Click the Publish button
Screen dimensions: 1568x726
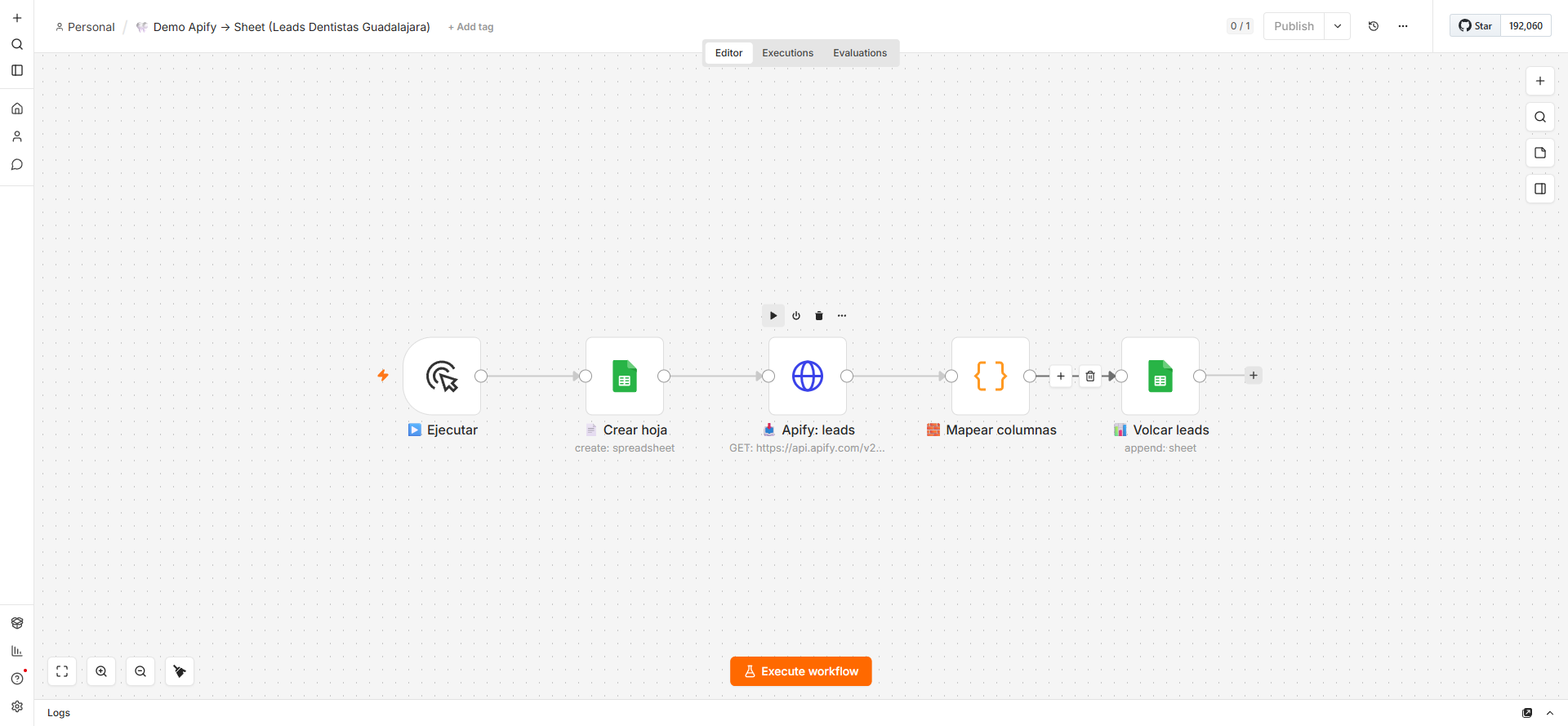(1294, 26)
